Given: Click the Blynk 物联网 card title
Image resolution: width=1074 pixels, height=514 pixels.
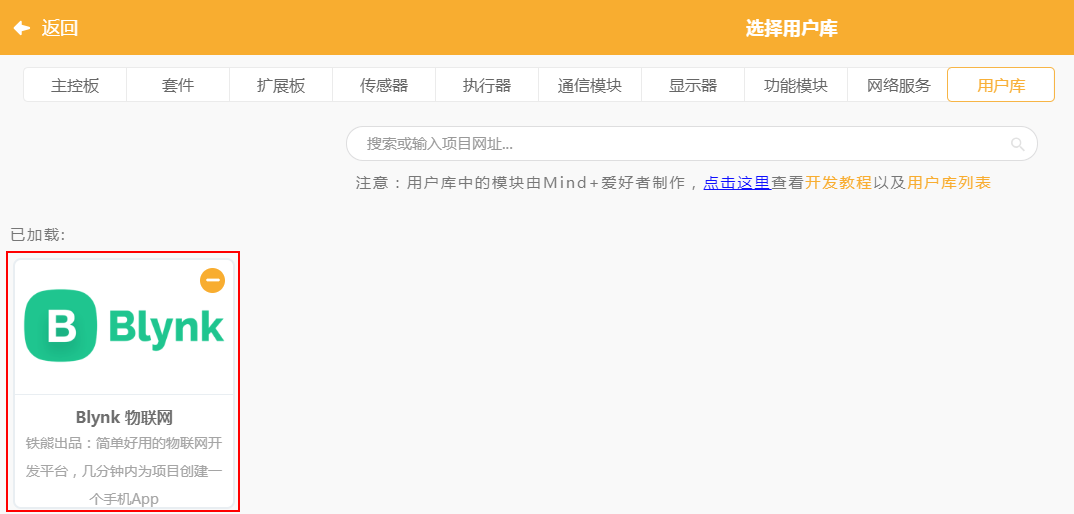Looking at the screenshot, I should pyautogui.click(x=124, y=417).
